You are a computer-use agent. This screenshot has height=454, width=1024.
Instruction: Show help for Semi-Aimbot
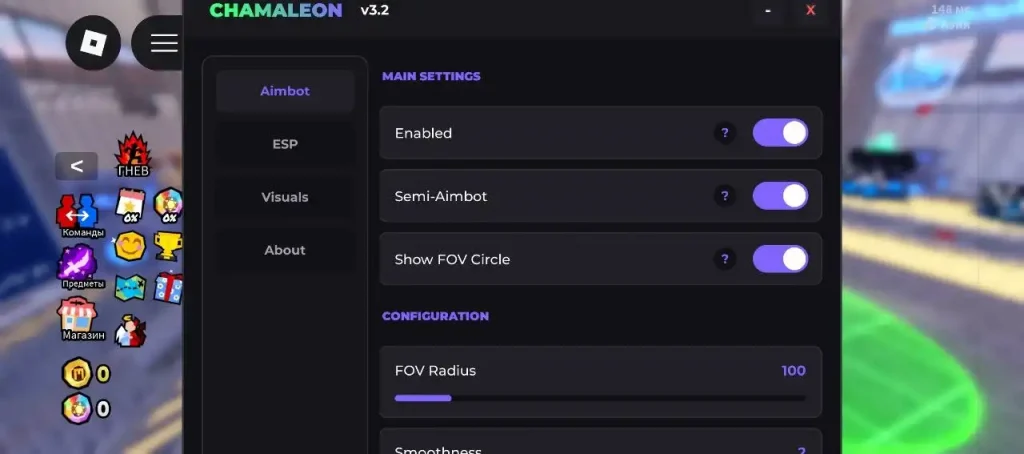point(724,196)
